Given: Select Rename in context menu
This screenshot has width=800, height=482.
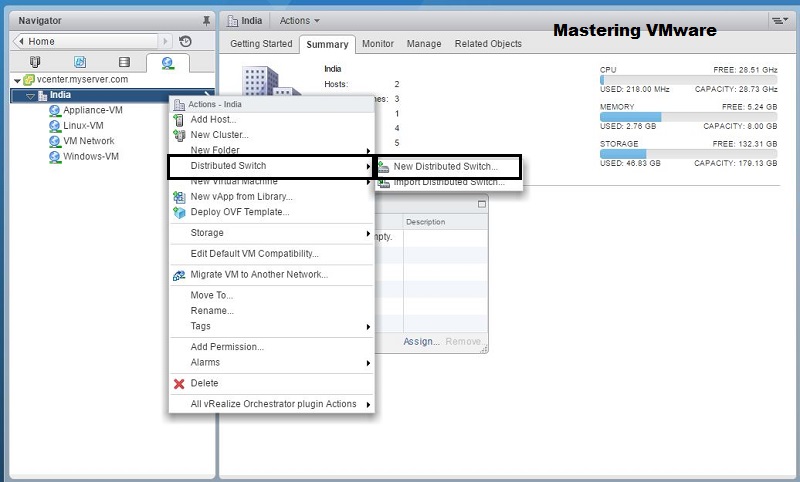Looking at the screenshot, I should tap(271, 311).
